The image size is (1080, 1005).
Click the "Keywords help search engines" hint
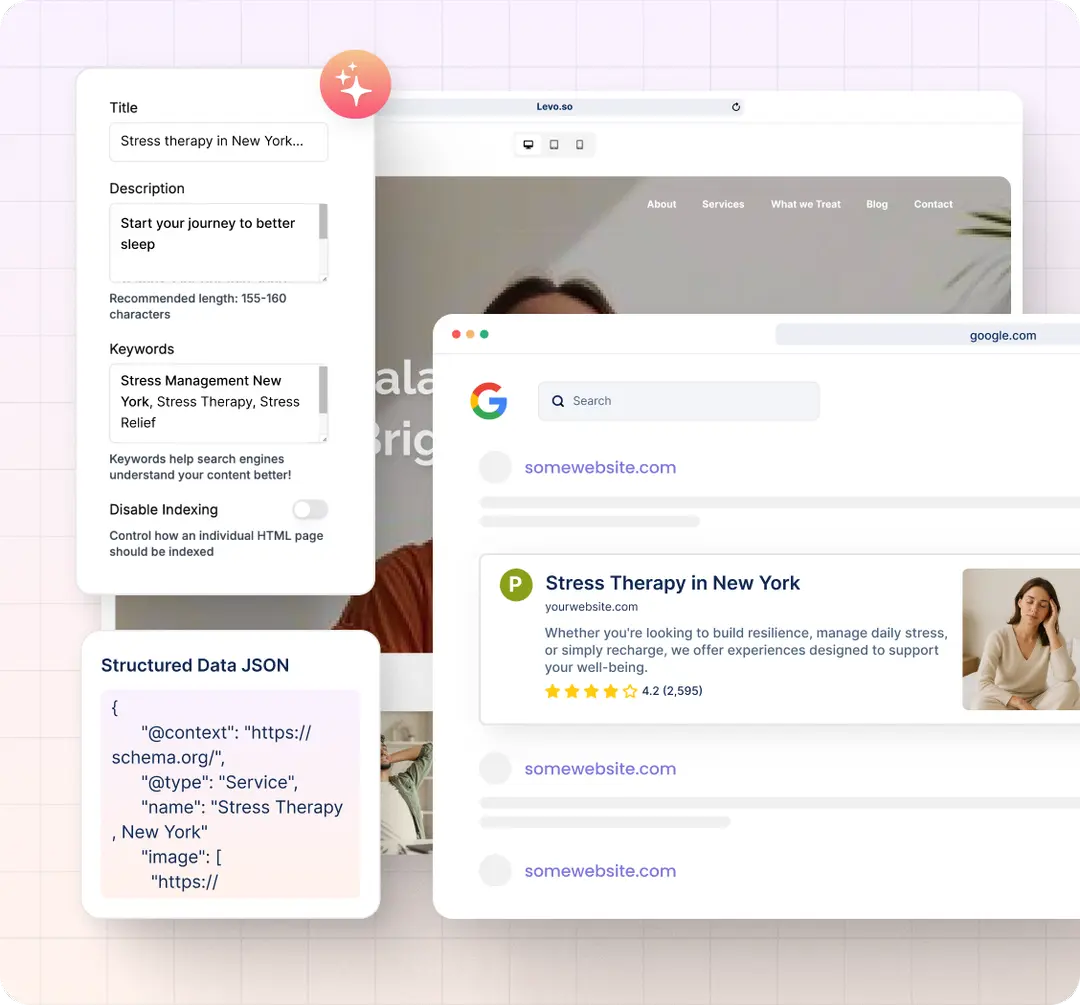click(200, 467)
